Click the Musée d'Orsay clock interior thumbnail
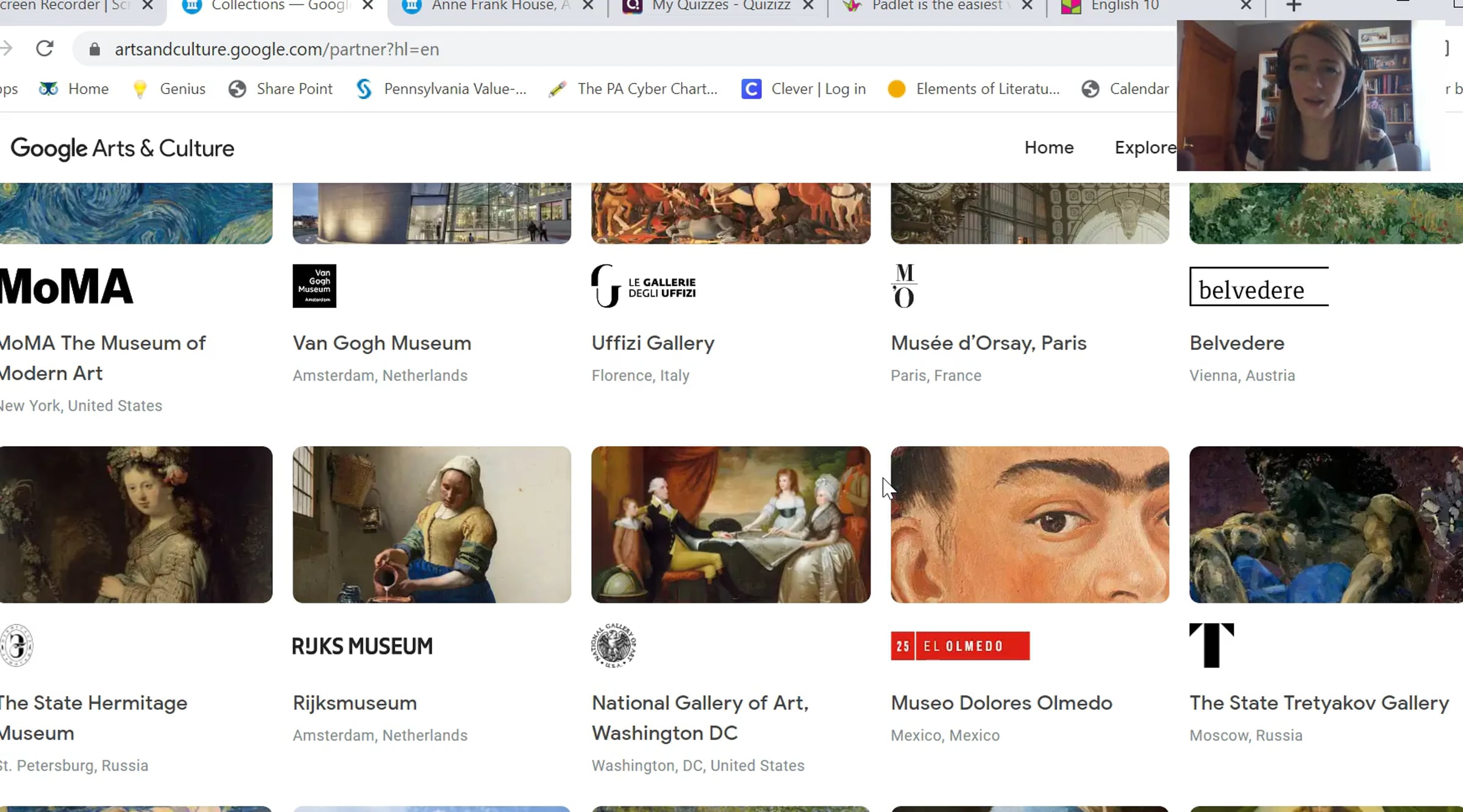This screenshot has height=812, width=1463. (x=1030, y=213)
